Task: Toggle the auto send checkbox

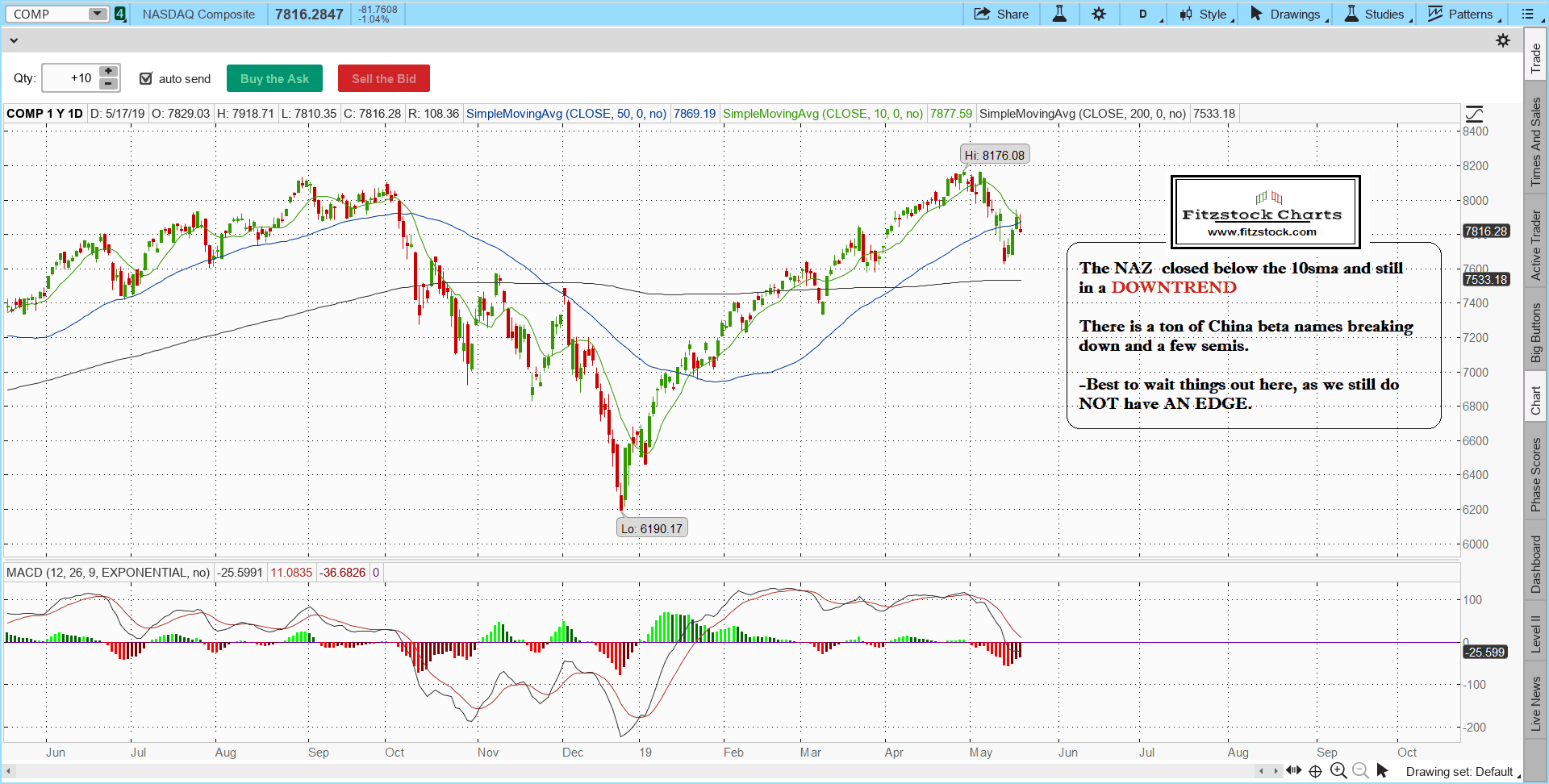Action: pos(146,78)
